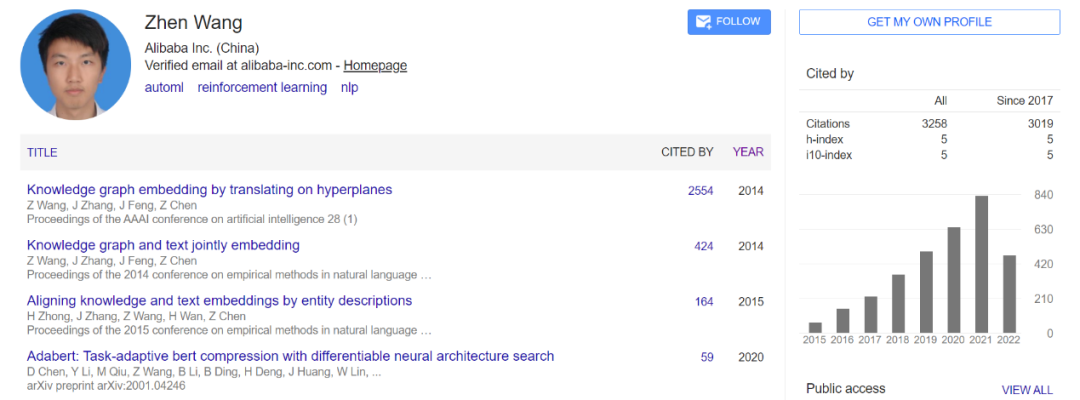Open Knowledge graph and text jointly embedding paper
Screen dimensions: 1080x400
163,245
